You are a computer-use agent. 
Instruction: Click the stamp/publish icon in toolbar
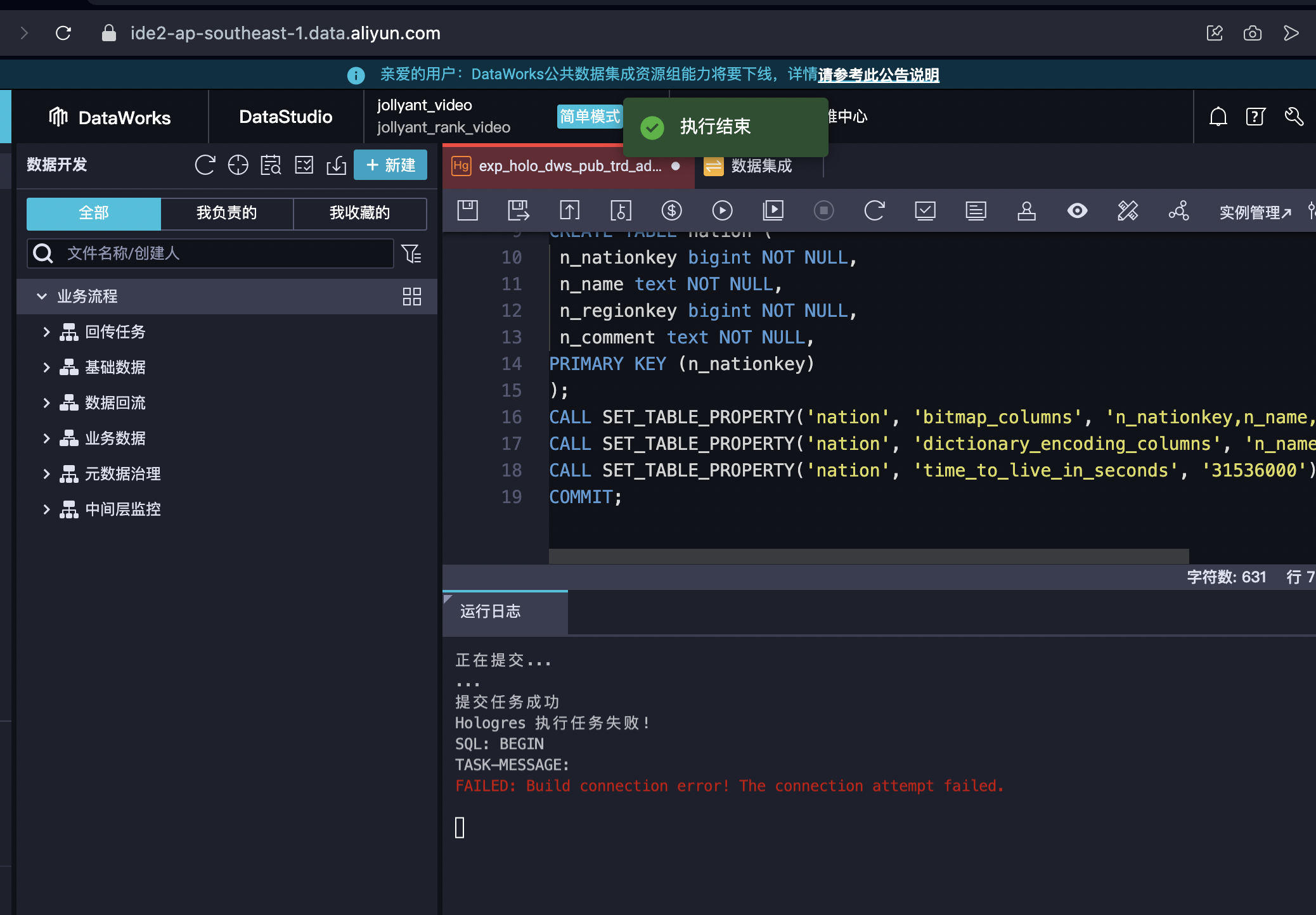tap(1026, 210)
